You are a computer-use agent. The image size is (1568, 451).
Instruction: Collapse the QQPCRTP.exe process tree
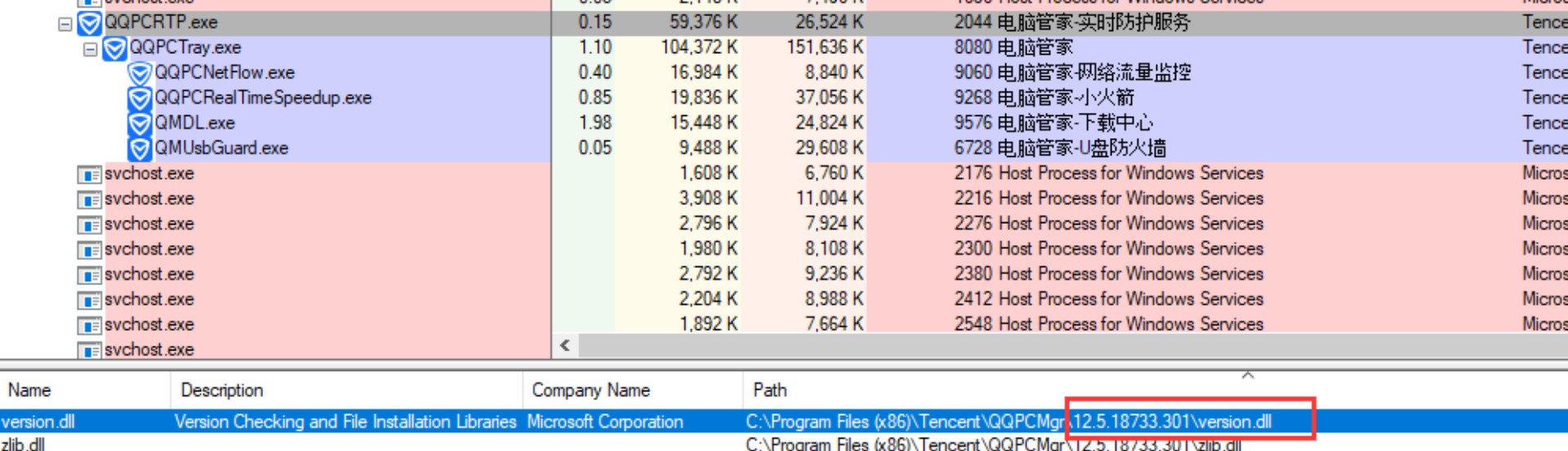65,25
